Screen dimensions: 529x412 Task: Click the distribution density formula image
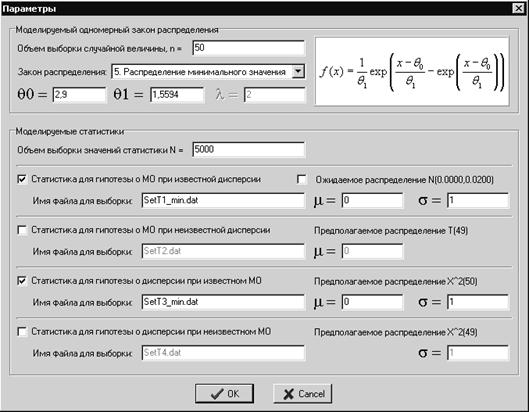[x=412, y=72]
